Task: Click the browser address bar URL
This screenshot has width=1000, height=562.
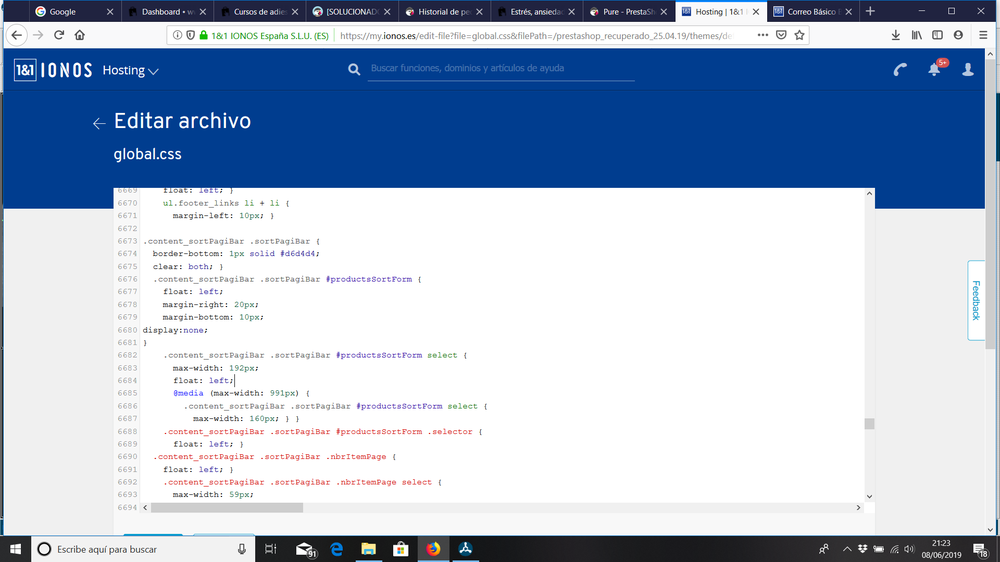Action: (536, 36)
